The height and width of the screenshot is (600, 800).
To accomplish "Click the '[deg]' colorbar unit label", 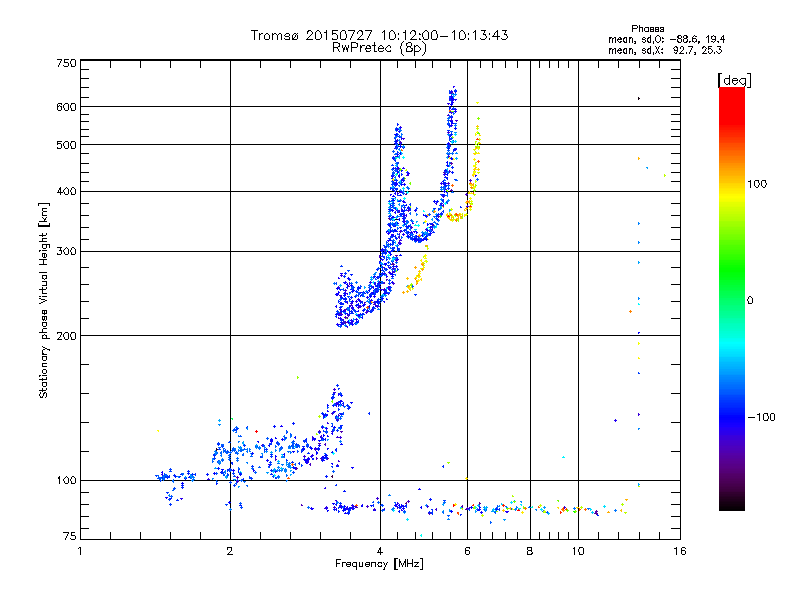I will (734, 80).
